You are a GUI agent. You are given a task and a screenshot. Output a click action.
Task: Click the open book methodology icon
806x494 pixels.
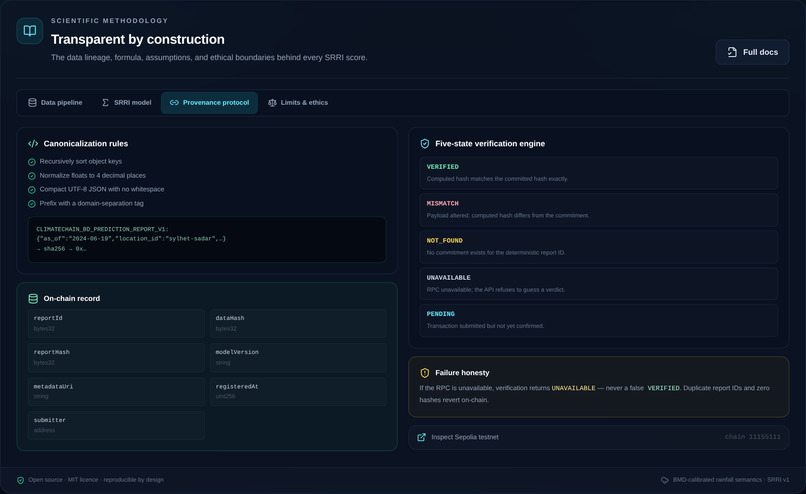(x=30, y=31)
